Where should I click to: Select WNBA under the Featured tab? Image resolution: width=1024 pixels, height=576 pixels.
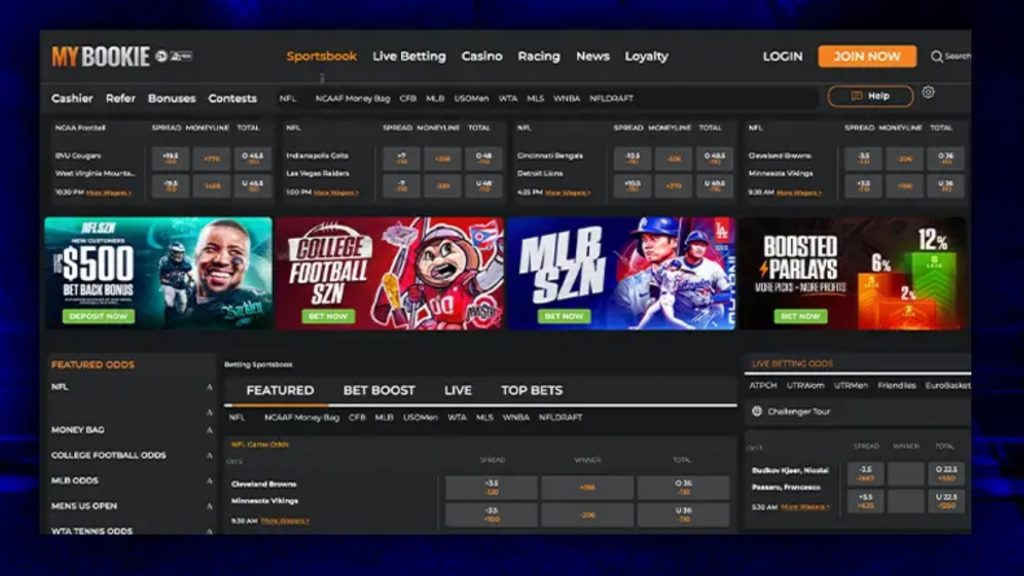[516, 417]
